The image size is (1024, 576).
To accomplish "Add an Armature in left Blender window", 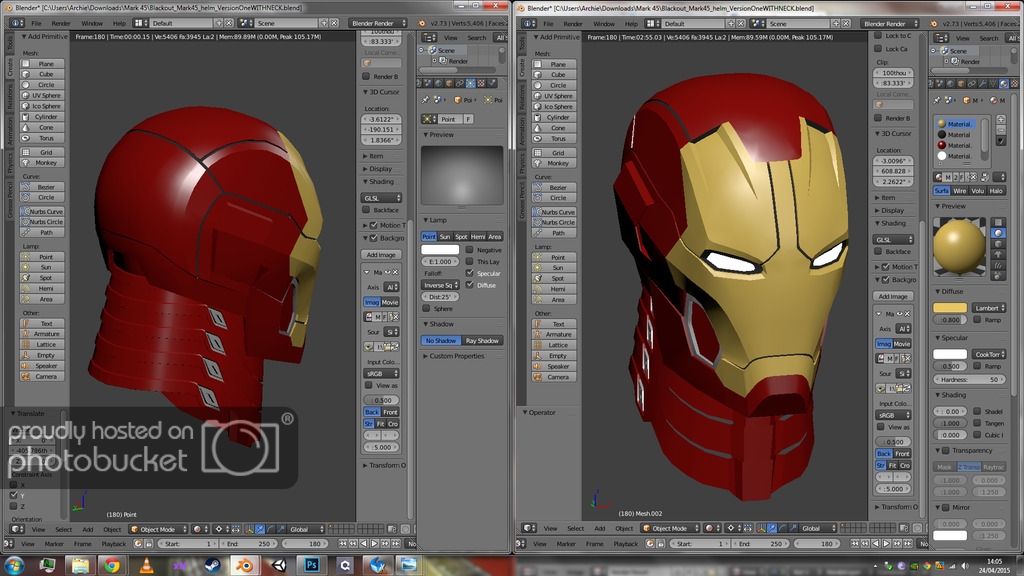I will click(x=42, y=334).
